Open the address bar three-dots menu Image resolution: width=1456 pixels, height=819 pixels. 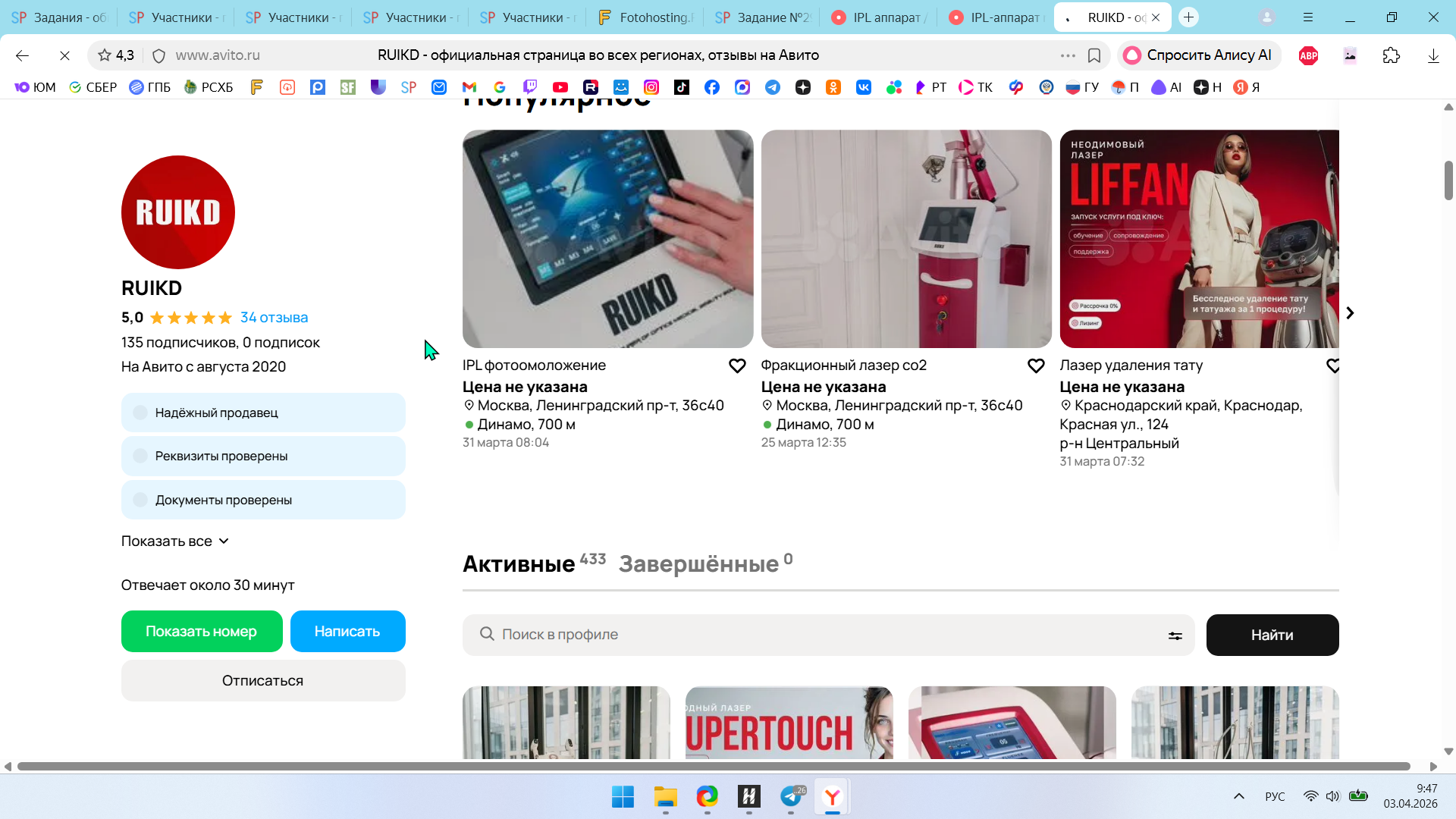click(x=1068, y=55)
